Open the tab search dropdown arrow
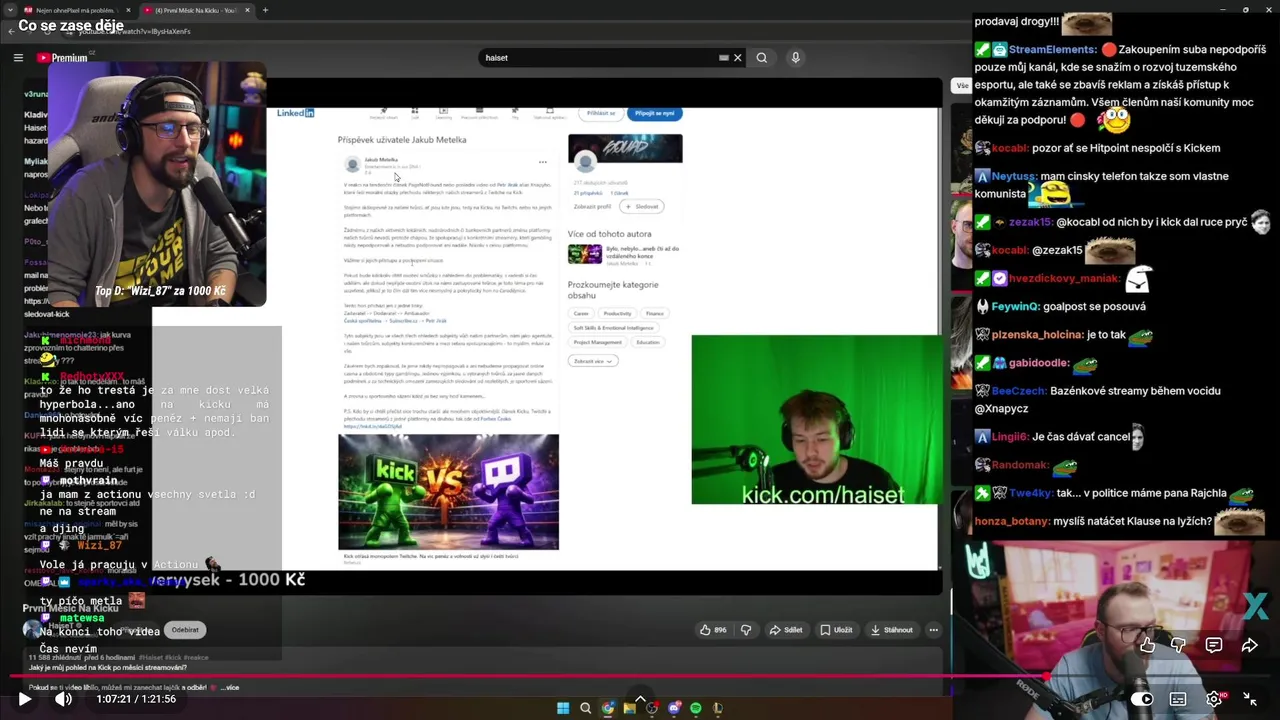Viewport: 1280px width, 720px height. click(x=9, y=10)
